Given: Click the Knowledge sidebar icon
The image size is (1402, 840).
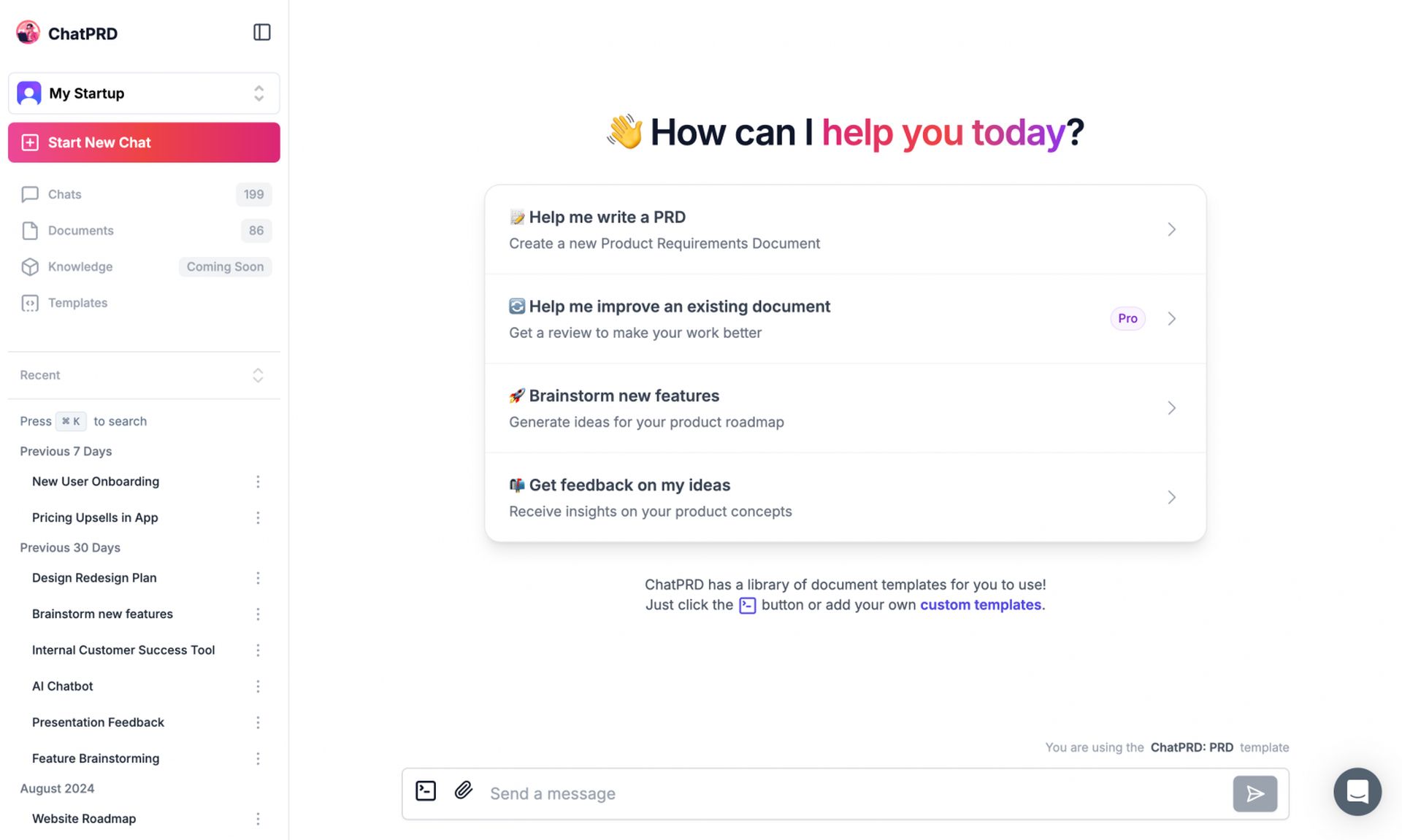Looking at the screenshot, I should click(28, 267).
